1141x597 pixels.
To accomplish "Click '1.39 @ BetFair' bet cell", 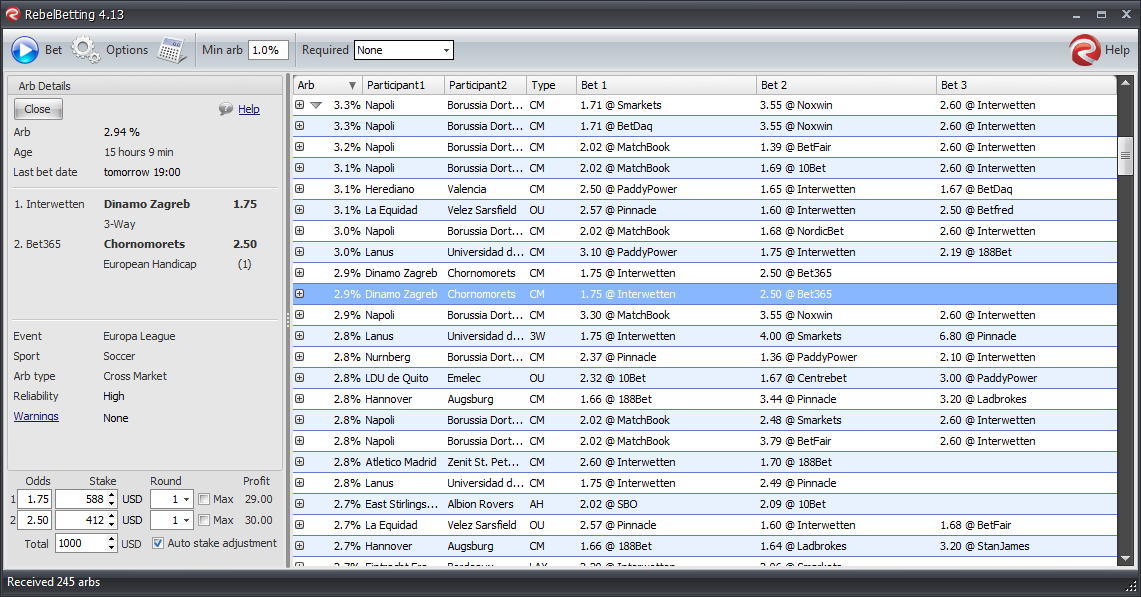I will tap(795, 147).
